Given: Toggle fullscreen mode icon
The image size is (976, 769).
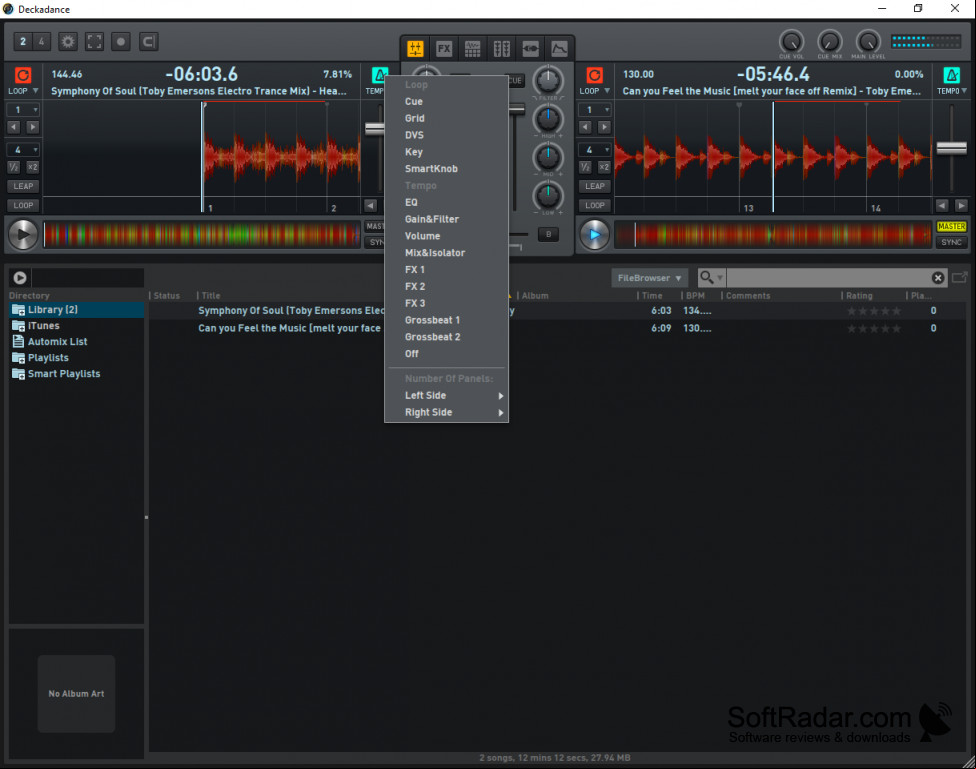Looking at the screenshot, I should (x=95, y=42).
